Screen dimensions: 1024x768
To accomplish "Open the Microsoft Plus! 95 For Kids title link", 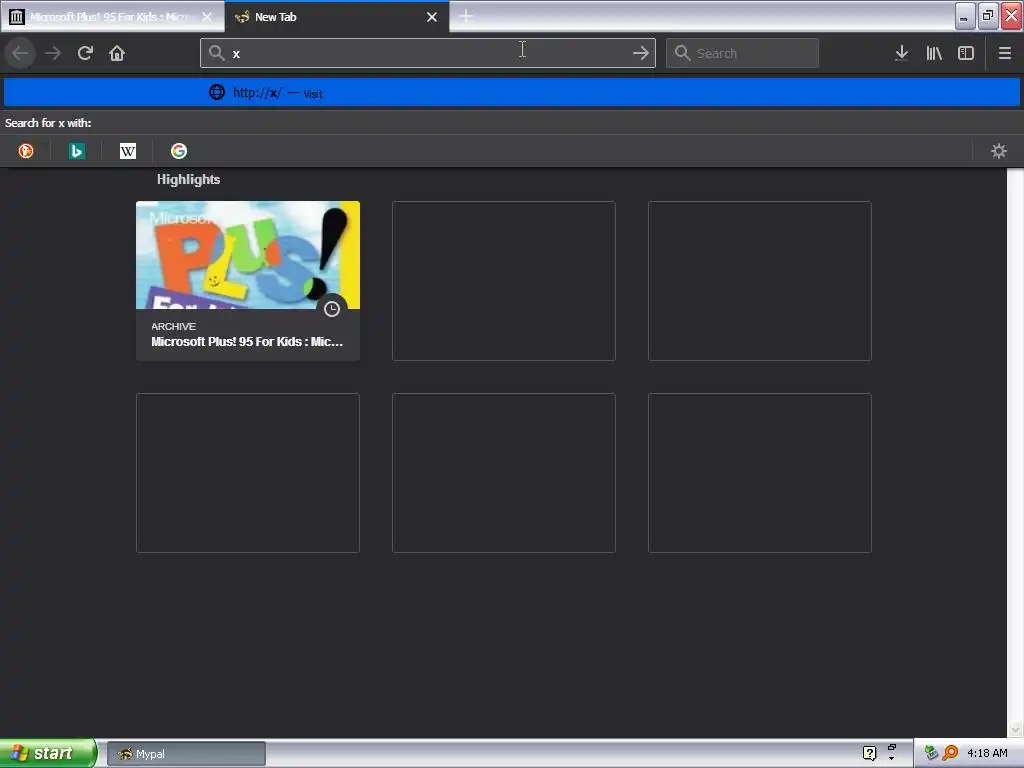I will coord(247,342).
